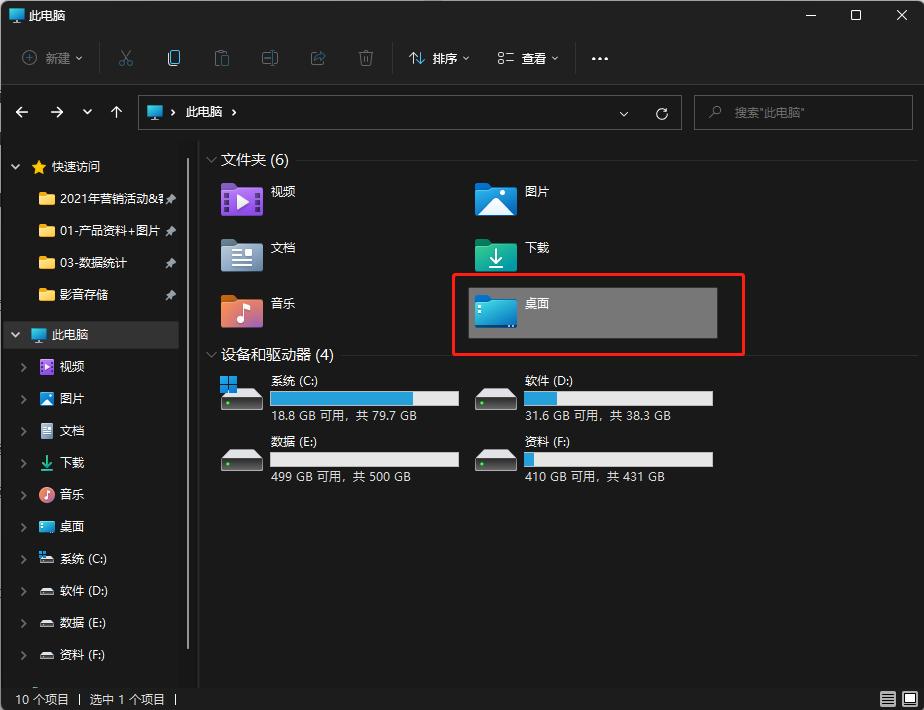Rename the selected item

point(269,58)
